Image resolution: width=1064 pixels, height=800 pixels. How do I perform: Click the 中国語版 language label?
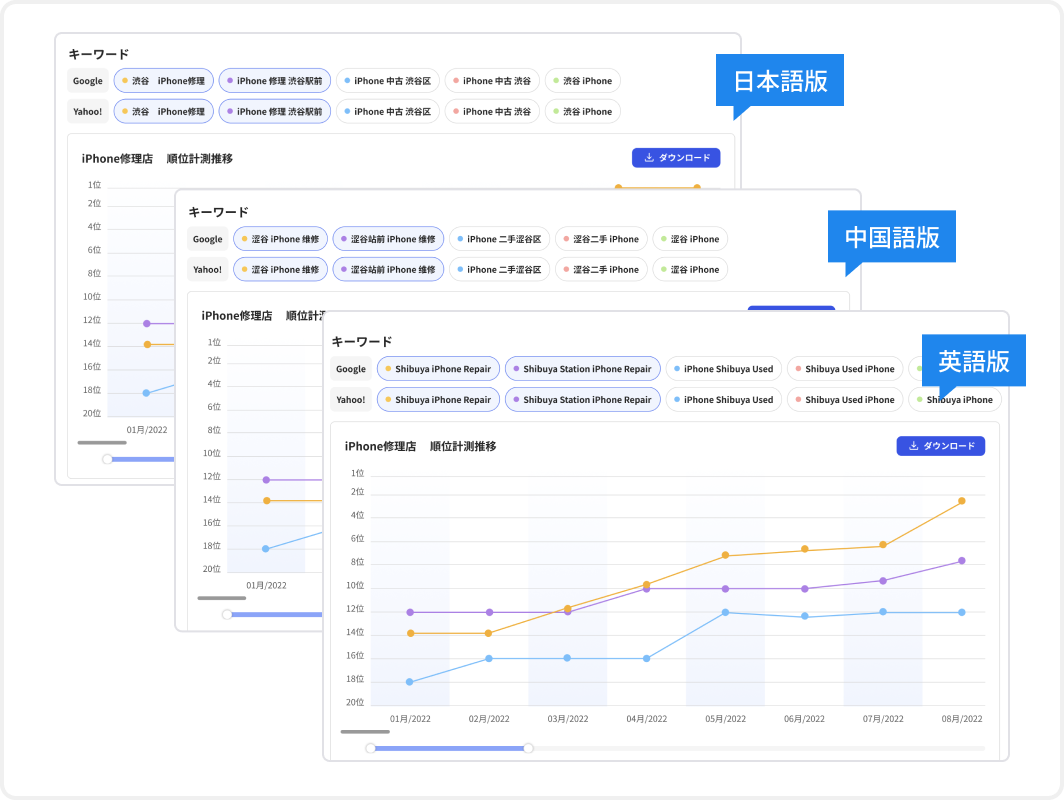click(x=892, y=237)
